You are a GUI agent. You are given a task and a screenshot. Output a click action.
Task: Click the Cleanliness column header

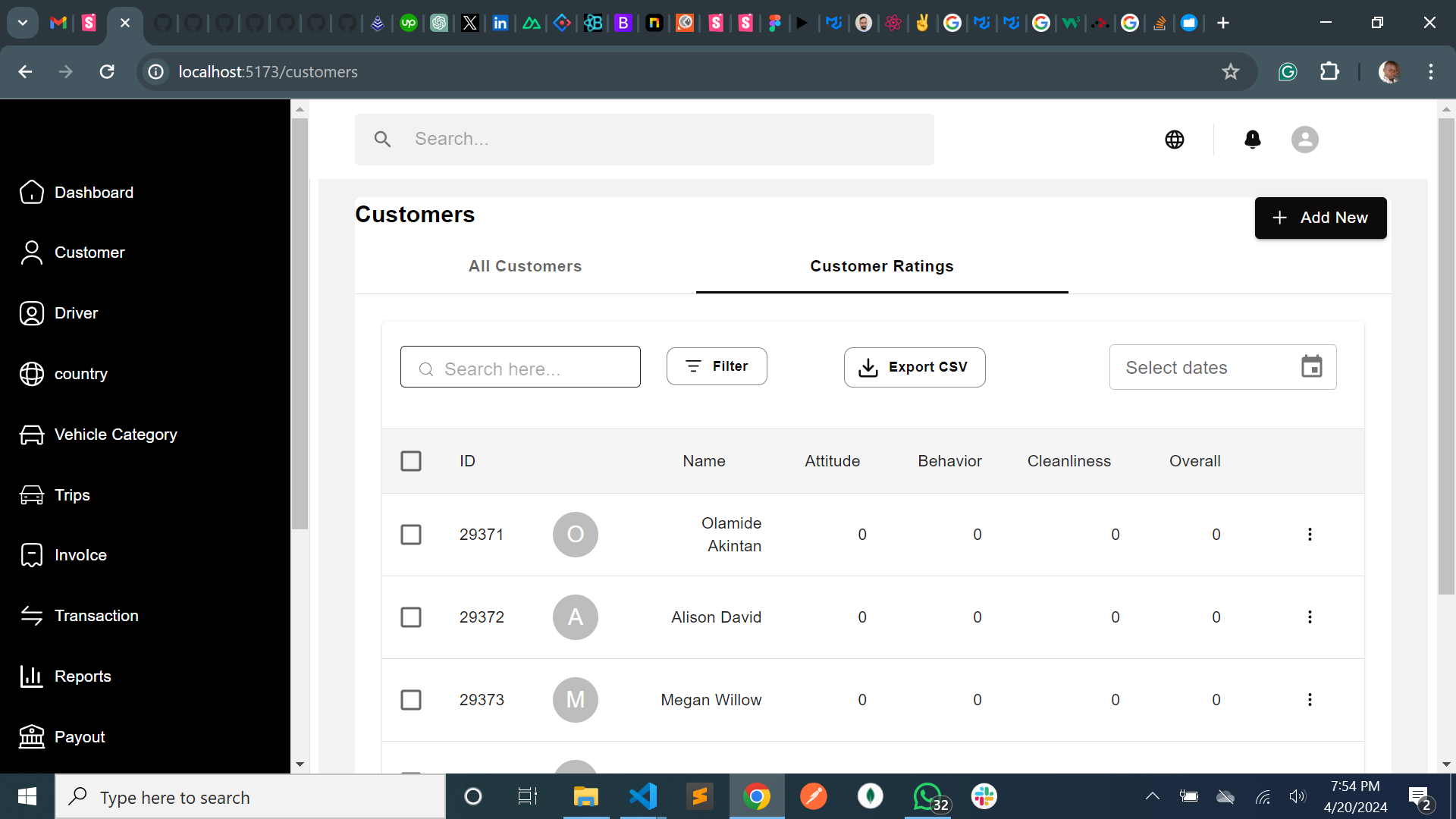pos(1068,461)
